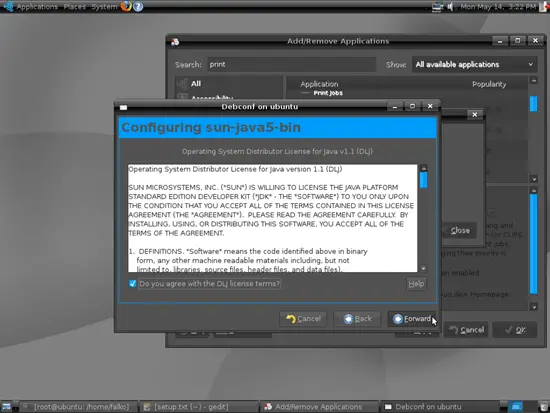Click the license text scroll up arrow

(x=423, y=168)
